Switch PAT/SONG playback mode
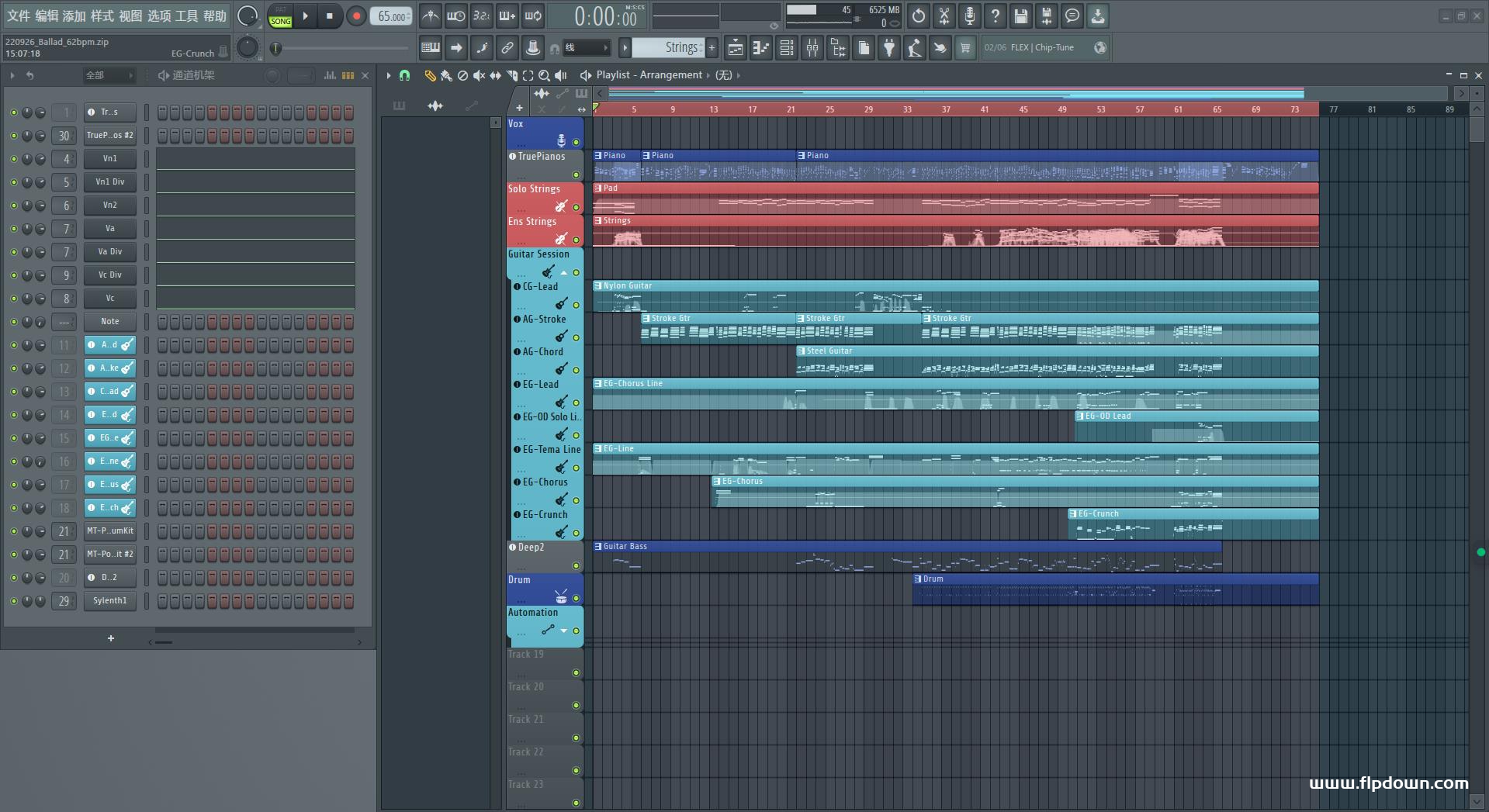The image size is (1489, 812). (280, 16)
